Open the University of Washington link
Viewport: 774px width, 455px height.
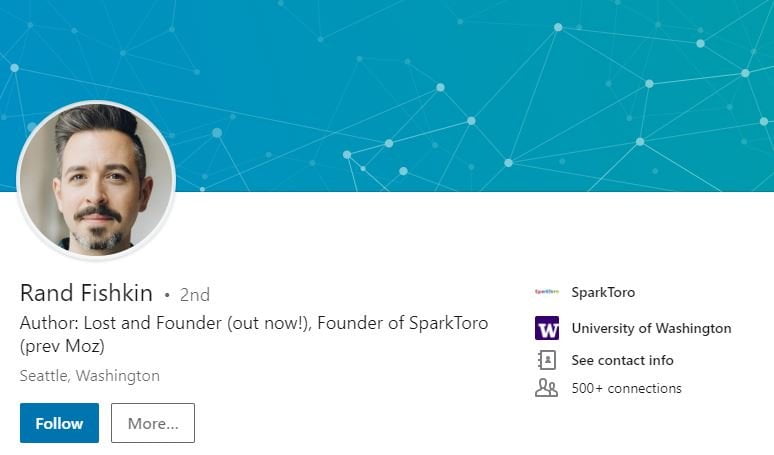pos(652,328)
